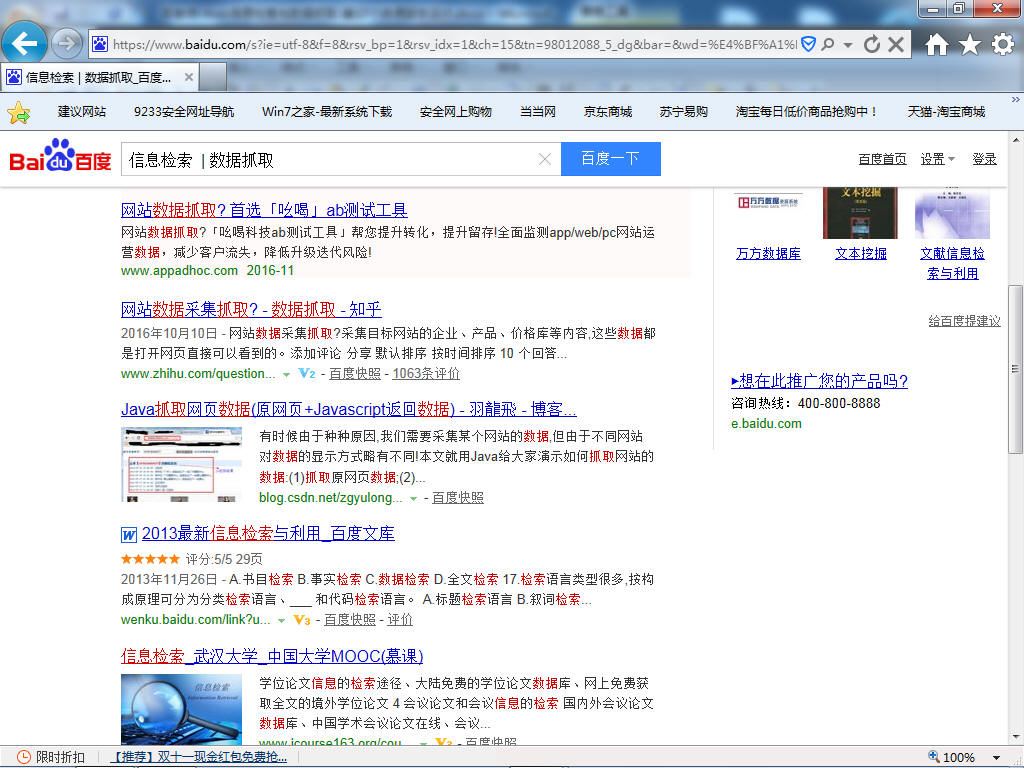Click the 文本挖掘 book cover thumbnail

860,213
